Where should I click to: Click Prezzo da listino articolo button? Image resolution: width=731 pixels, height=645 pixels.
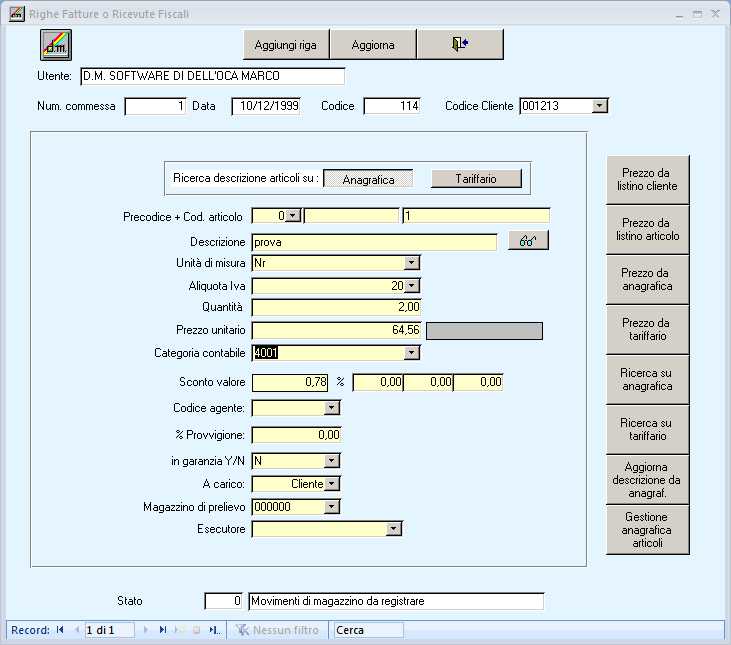[647, 229]
